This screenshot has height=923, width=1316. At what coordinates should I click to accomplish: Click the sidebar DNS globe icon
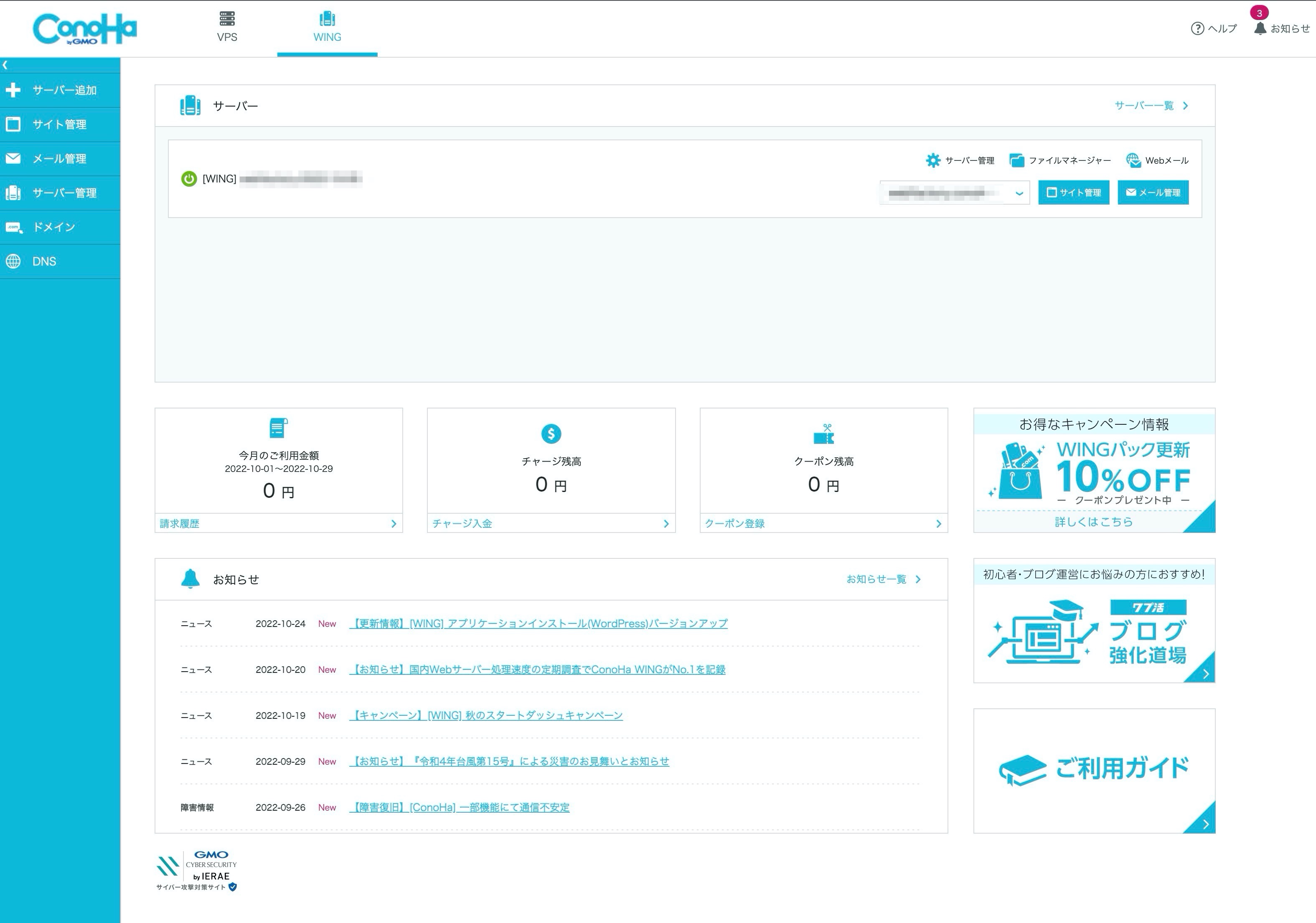(x=13, y=261)
